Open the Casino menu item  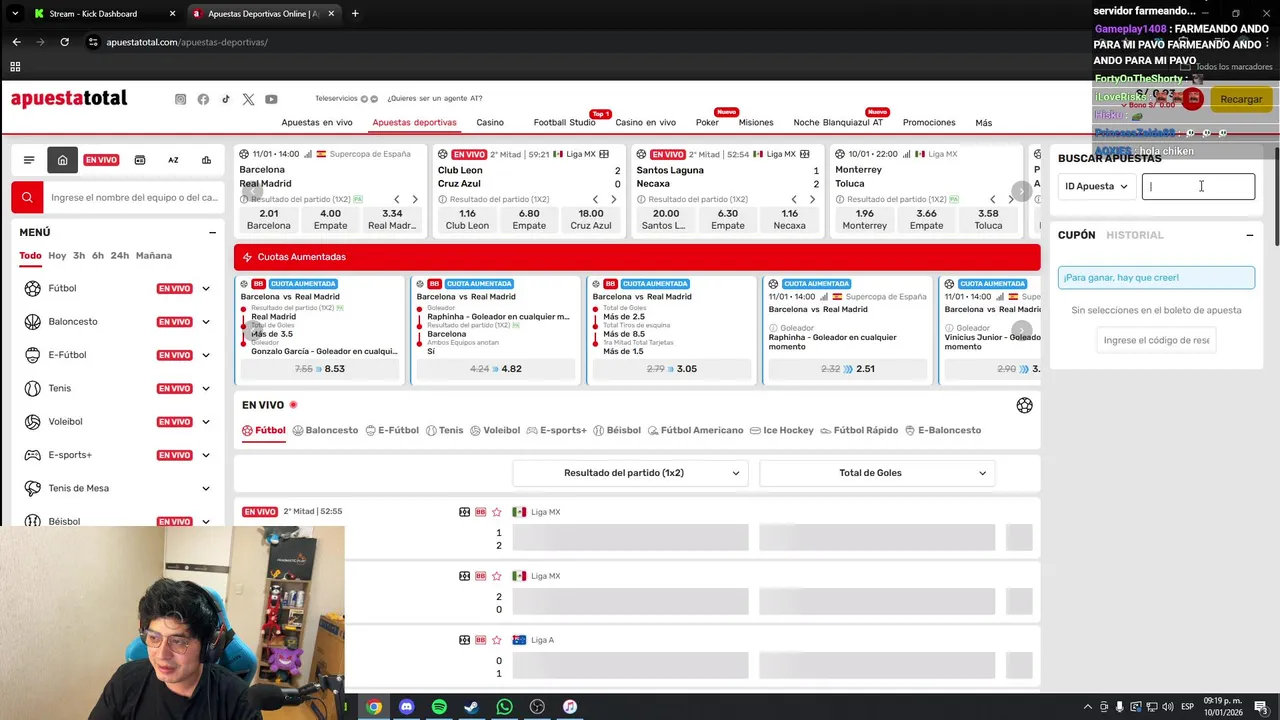(490, 122)
